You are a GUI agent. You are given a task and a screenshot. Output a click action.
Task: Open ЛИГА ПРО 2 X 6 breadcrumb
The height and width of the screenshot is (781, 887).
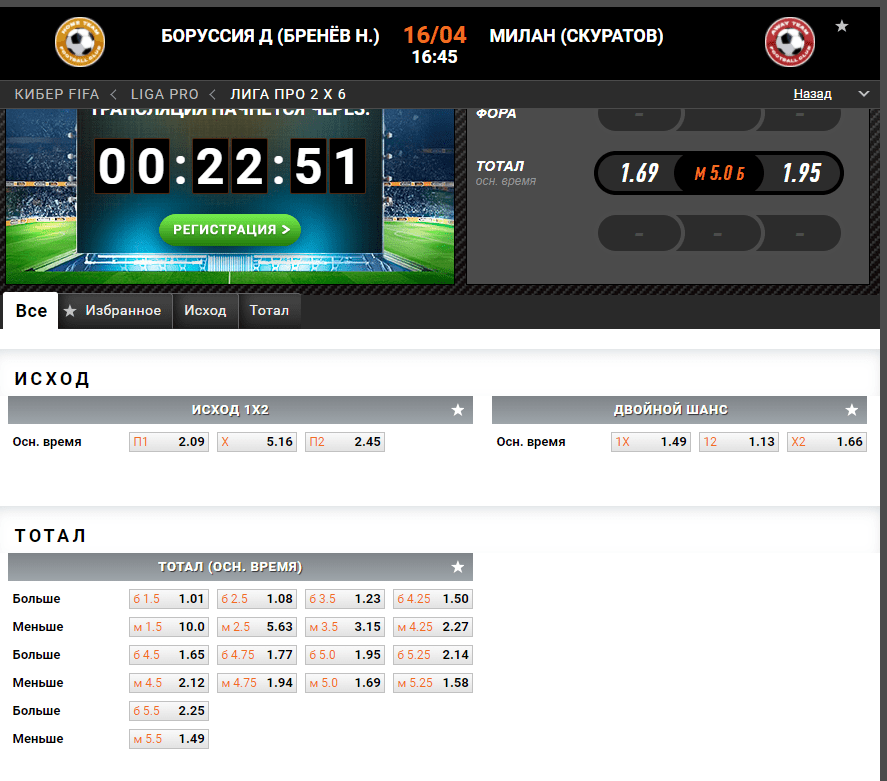point(288,94)
